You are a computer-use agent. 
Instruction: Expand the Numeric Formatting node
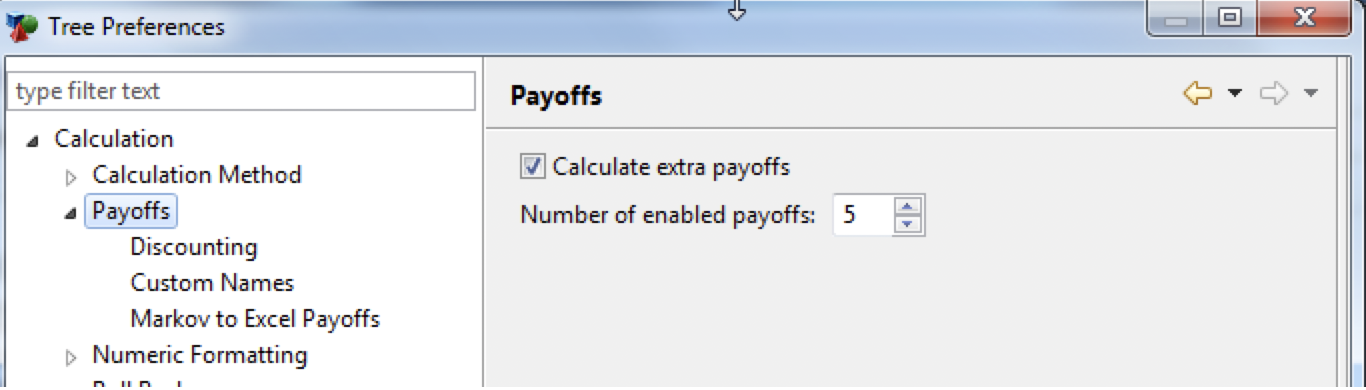point(70,357)
